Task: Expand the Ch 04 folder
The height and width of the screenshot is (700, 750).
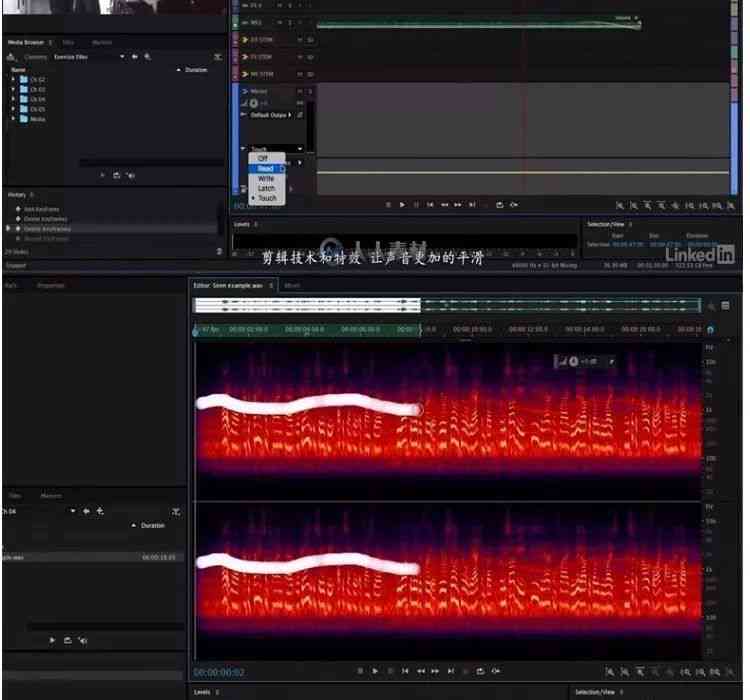Action: click(13, 100)
